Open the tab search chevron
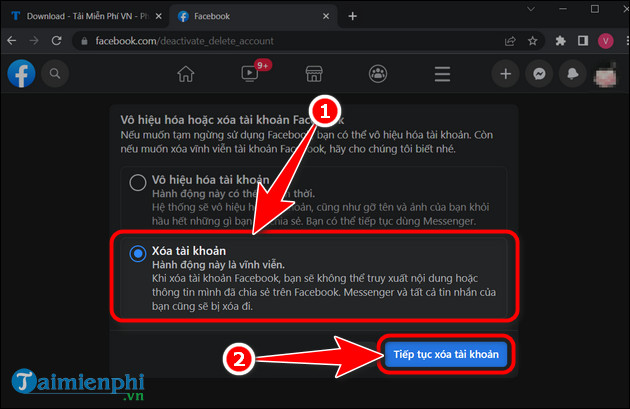Screen dimensions: 630x409 click(x=531, y=9)
